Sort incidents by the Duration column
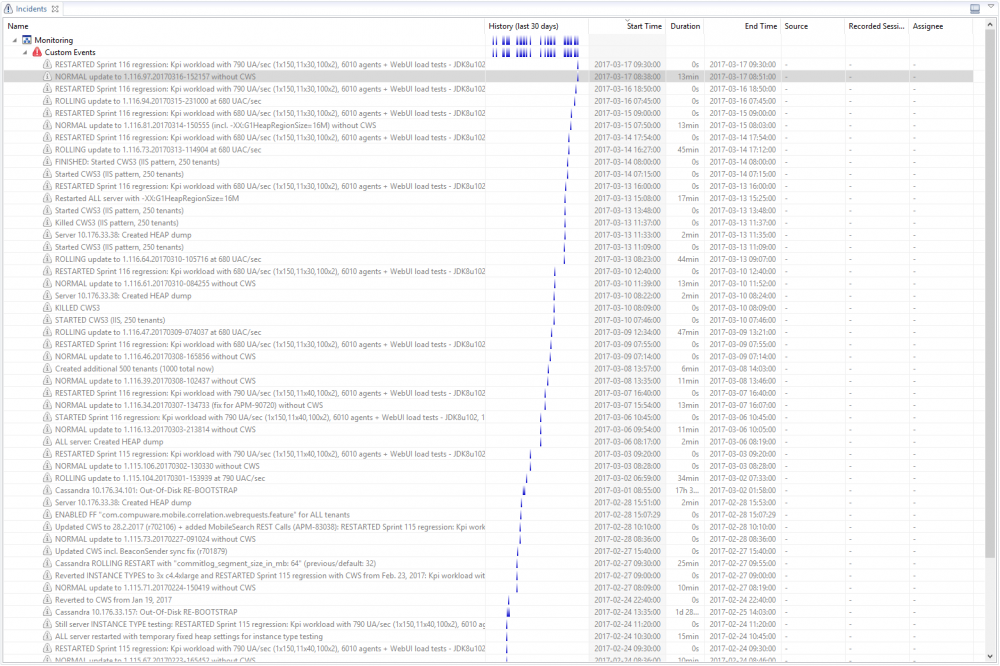The height and width of the screenshot is (666, 1000). coord(685,26)
